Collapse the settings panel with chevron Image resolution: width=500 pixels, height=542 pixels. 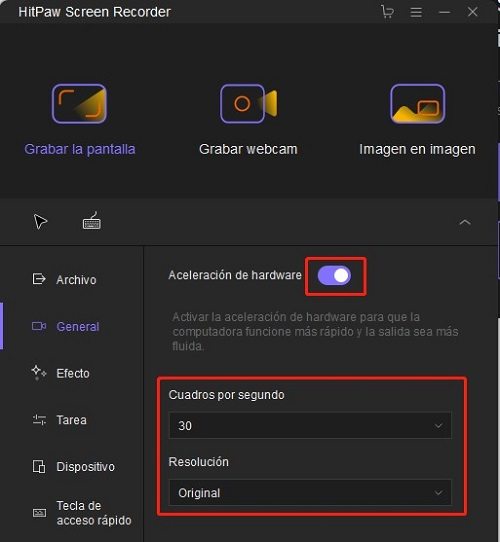[465, 222]
